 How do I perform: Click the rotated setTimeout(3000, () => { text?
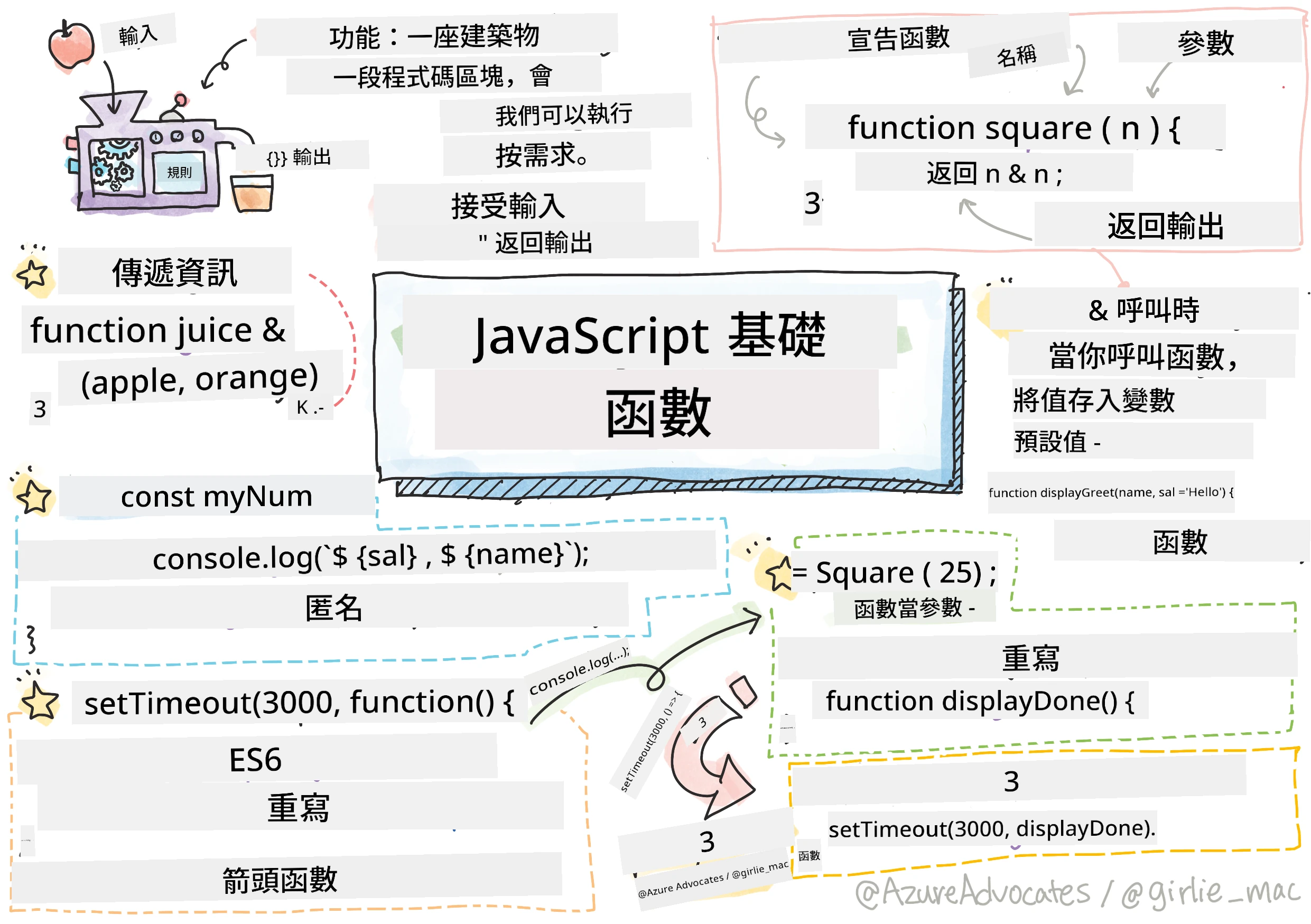pyautogui.click(x=651, y=741)
